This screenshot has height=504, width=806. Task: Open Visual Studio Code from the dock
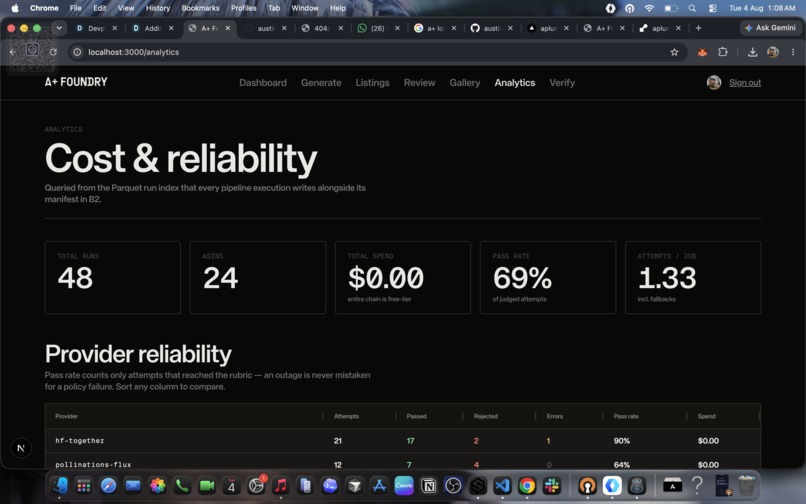pos(502,485)
